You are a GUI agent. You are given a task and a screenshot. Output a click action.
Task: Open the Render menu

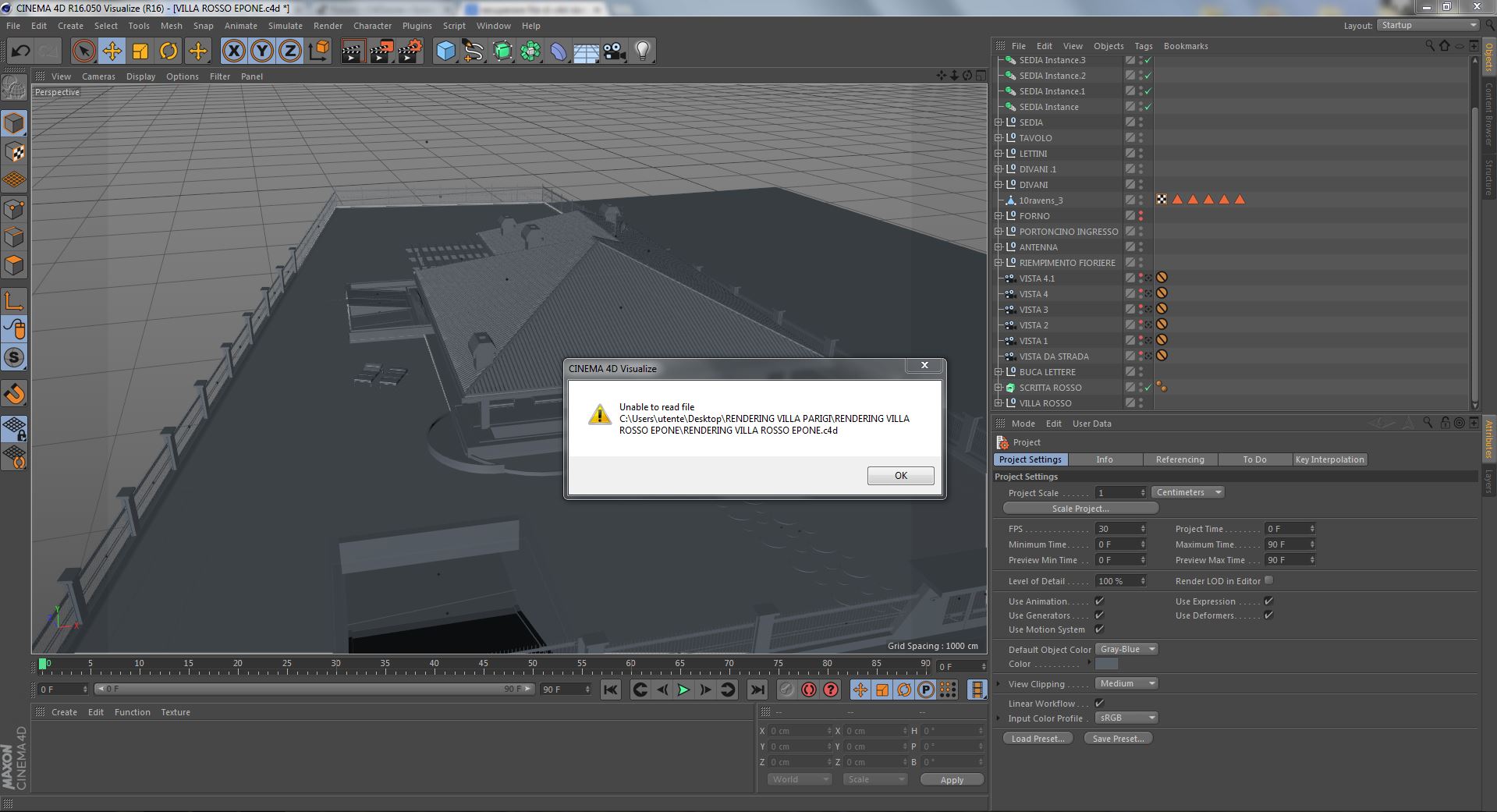(328, 26)
